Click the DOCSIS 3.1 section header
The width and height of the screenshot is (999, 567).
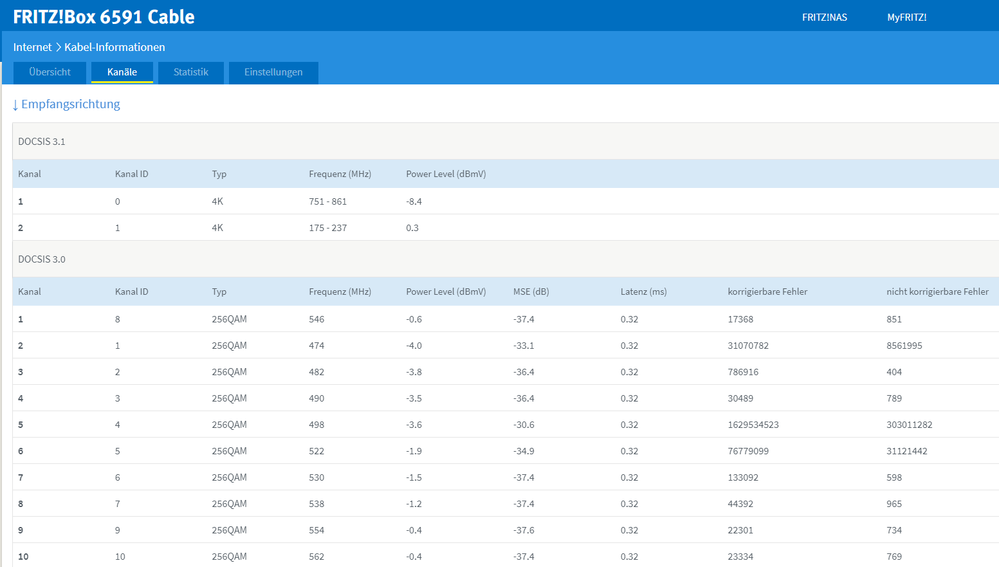(42, 141)
